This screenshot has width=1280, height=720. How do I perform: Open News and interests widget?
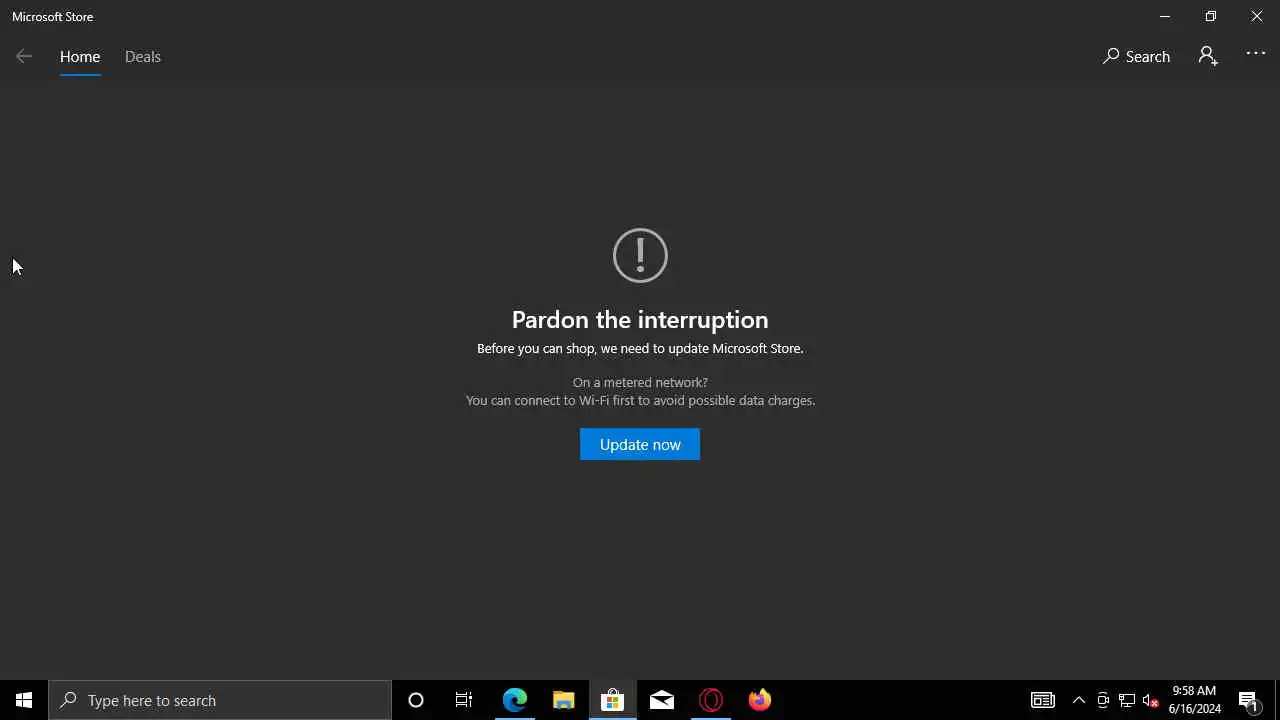point(1043,700)
